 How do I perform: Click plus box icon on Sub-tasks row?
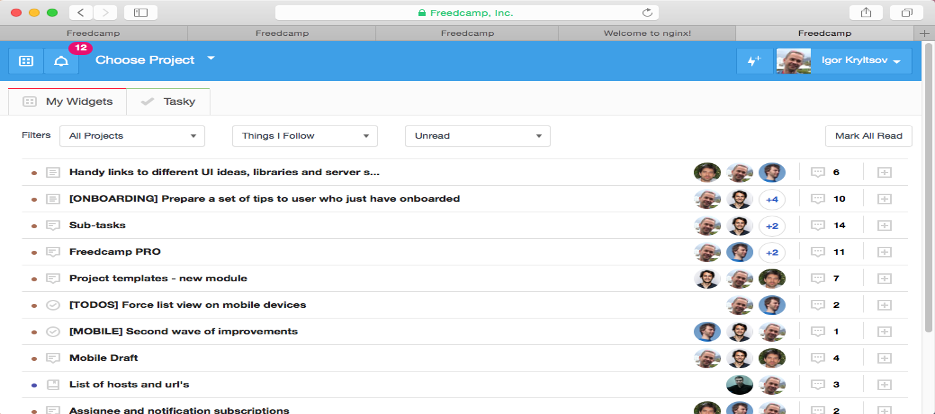[884, 225]
